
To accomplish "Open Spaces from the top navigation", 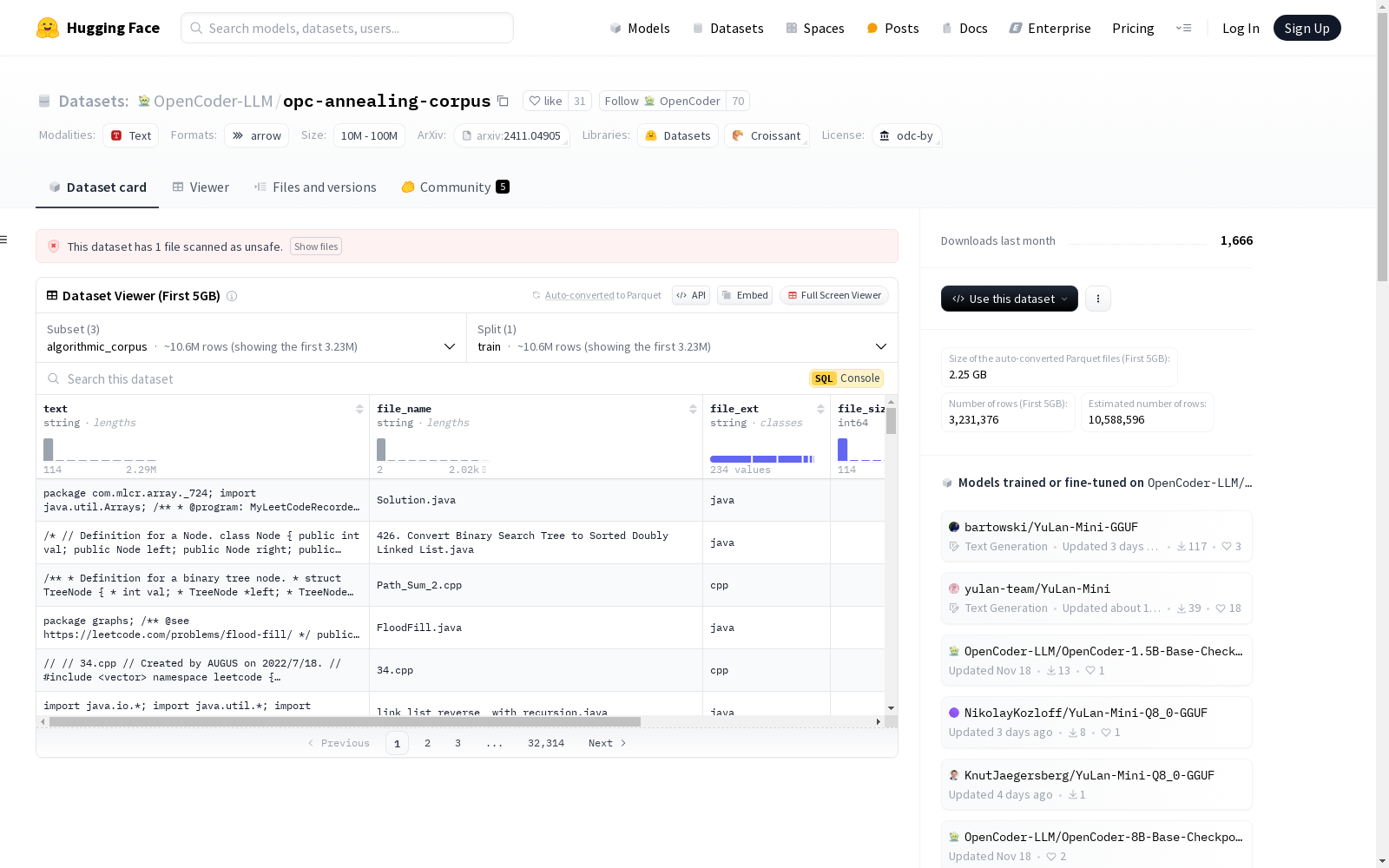I will (814, 28).
